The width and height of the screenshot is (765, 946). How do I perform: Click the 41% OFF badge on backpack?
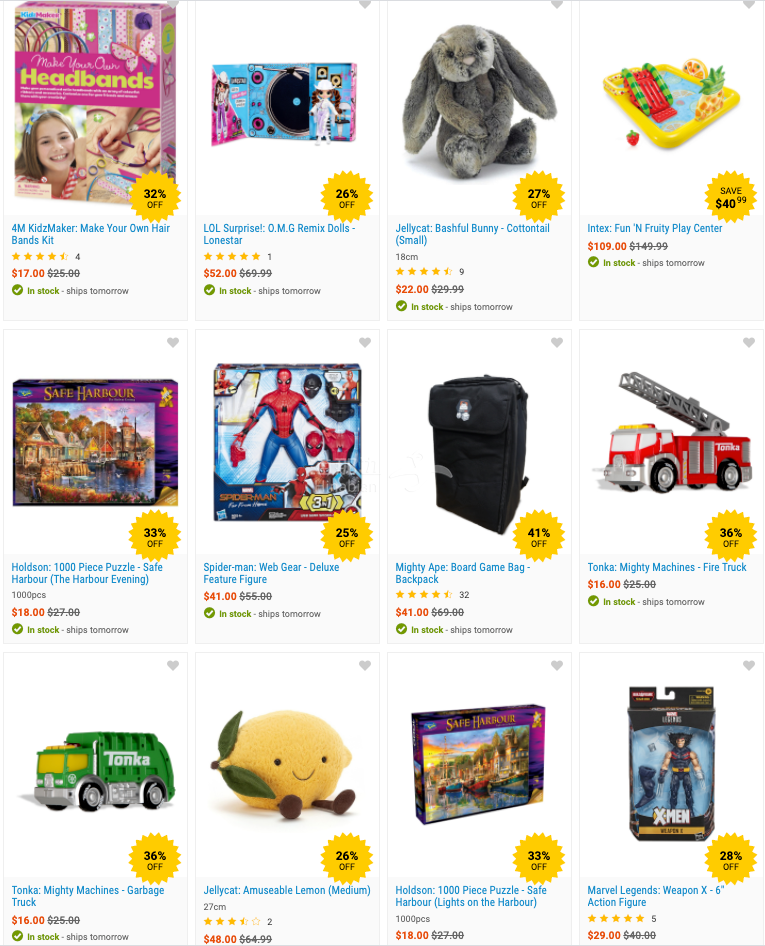click(538, 536)
